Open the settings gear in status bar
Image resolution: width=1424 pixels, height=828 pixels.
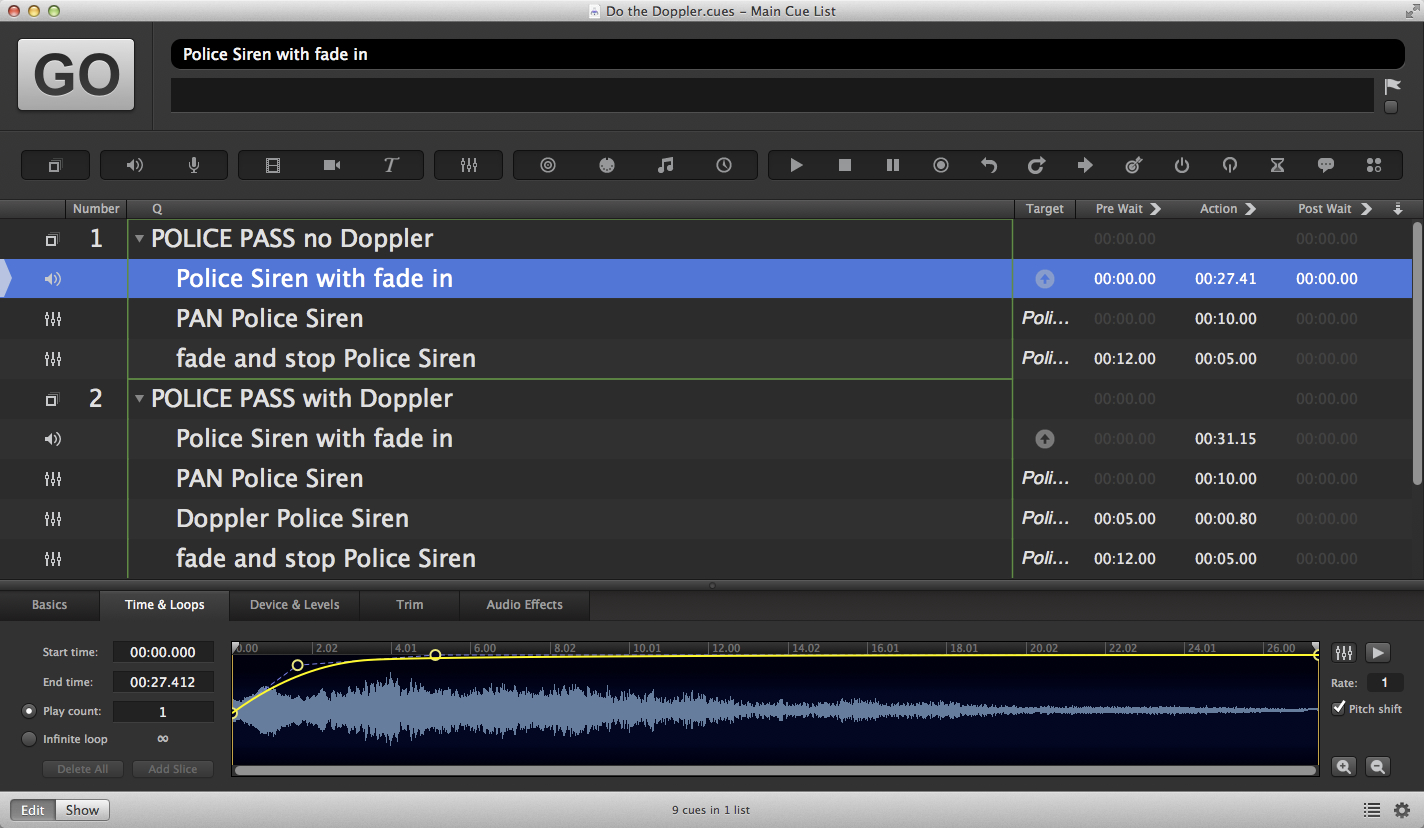[x=1402, y=810]
